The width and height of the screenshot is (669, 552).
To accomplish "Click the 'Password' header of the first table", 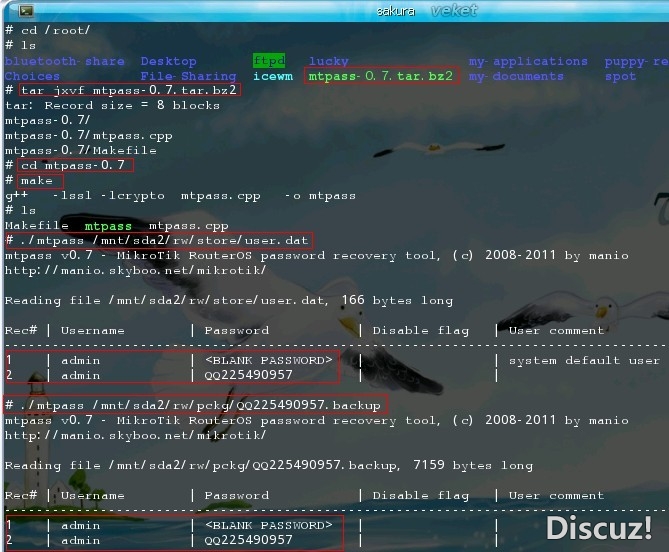I will [x=237, y=330].
